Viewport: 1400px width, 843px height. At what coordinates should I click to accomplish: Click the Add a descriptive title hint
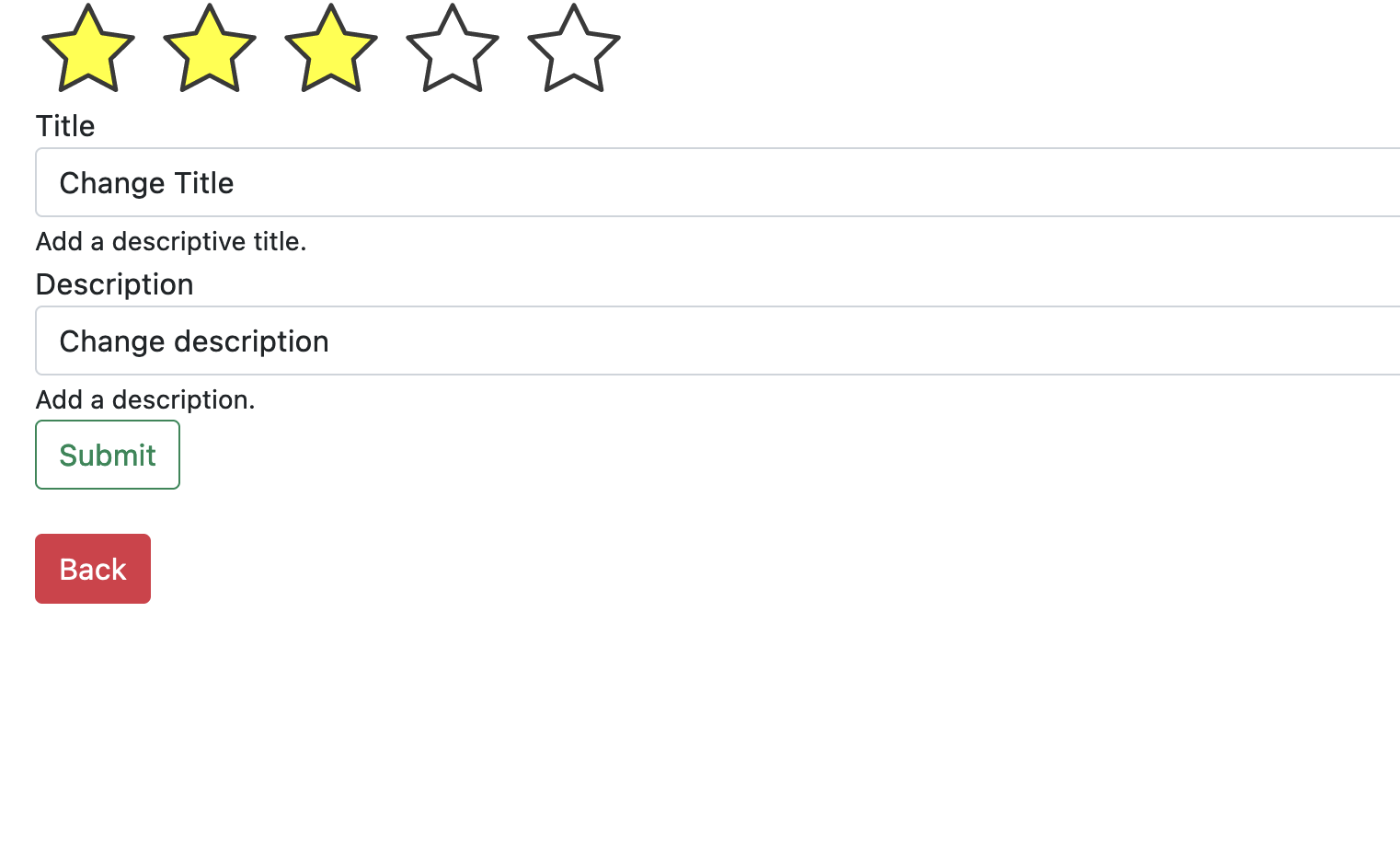point(171,241)
